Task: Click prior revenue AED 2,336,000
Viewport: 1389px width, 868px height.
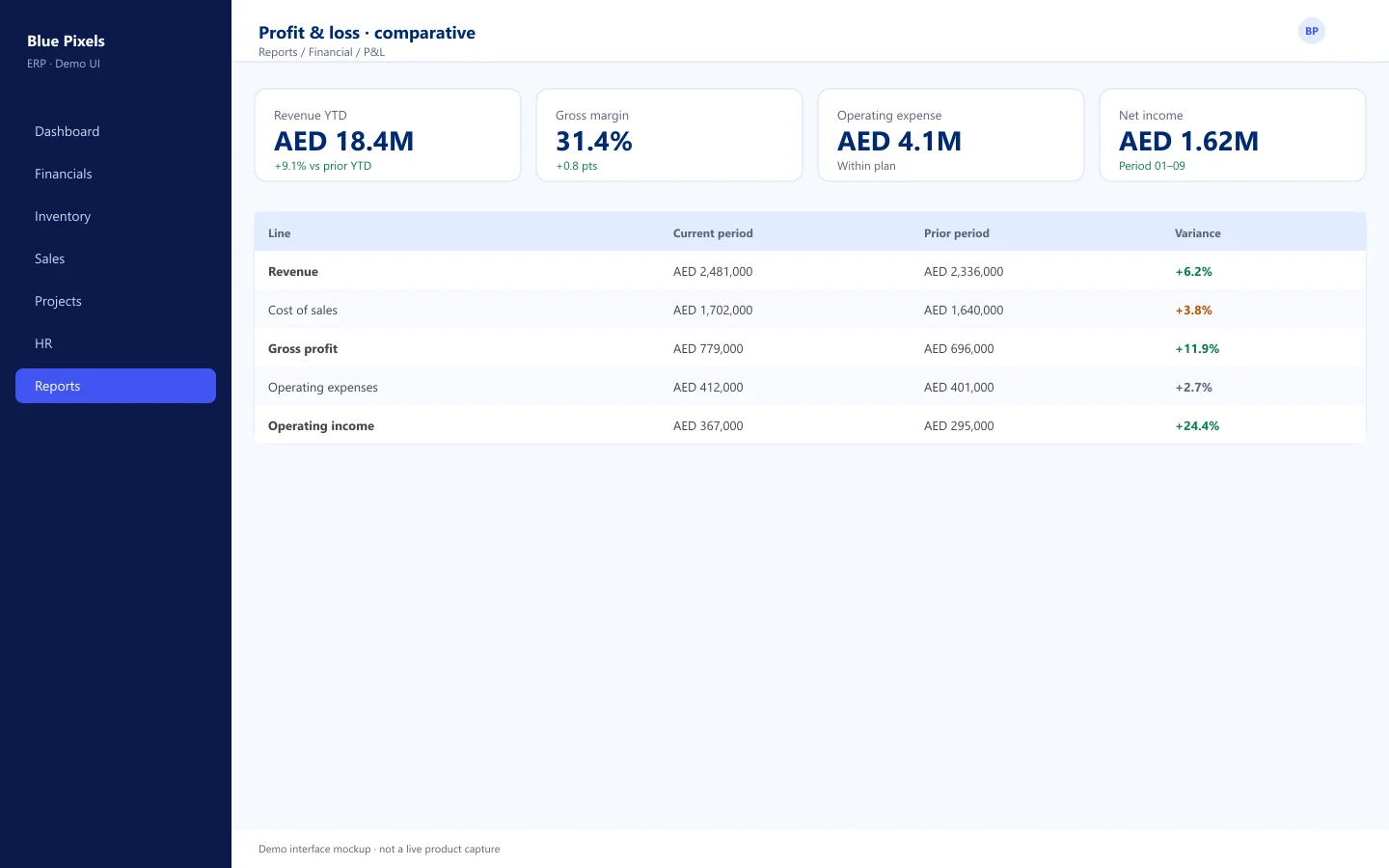Action: coord(964,272)
